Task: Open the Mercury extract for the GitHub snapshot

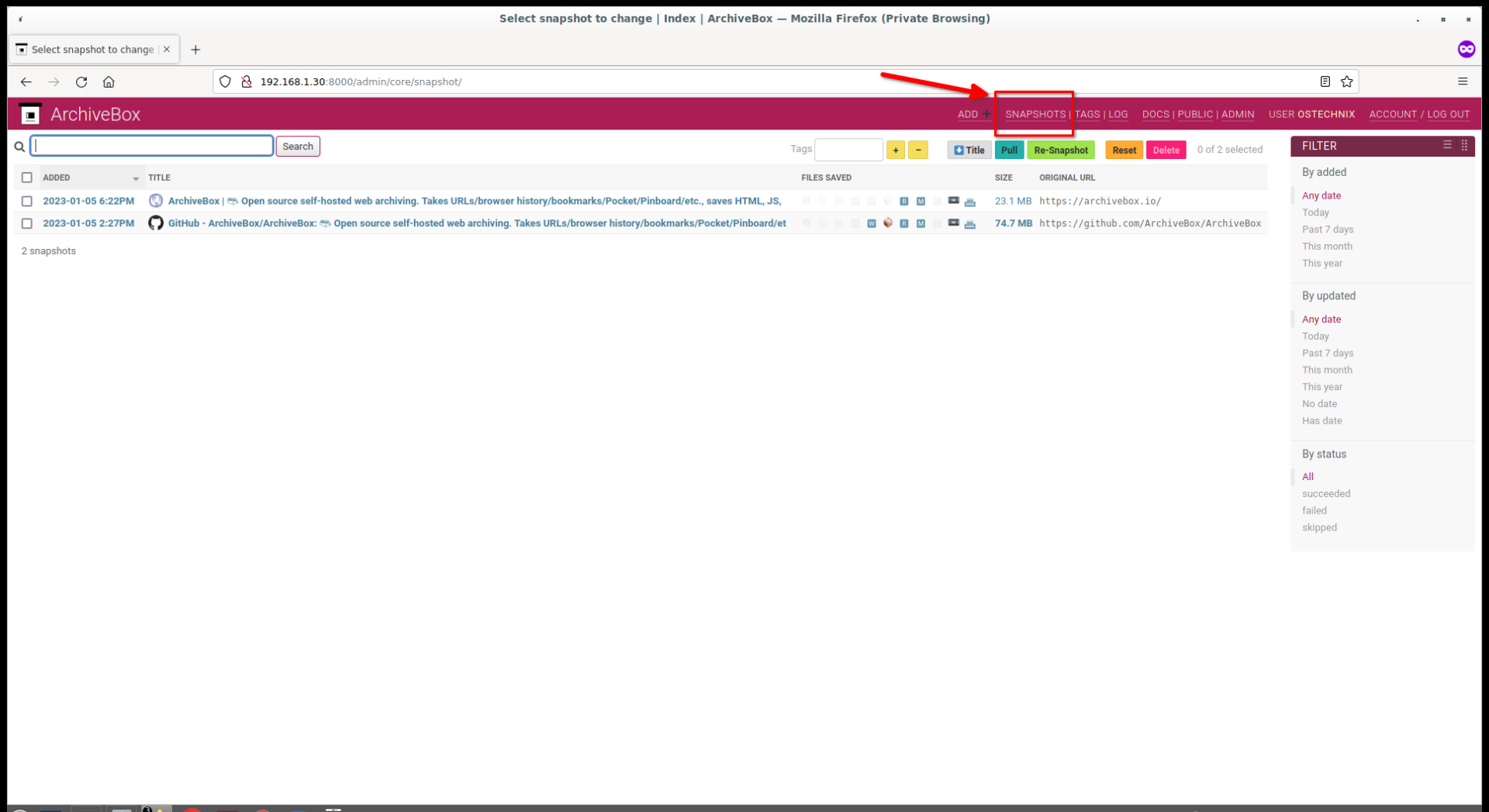Action: tap(921, 223)
